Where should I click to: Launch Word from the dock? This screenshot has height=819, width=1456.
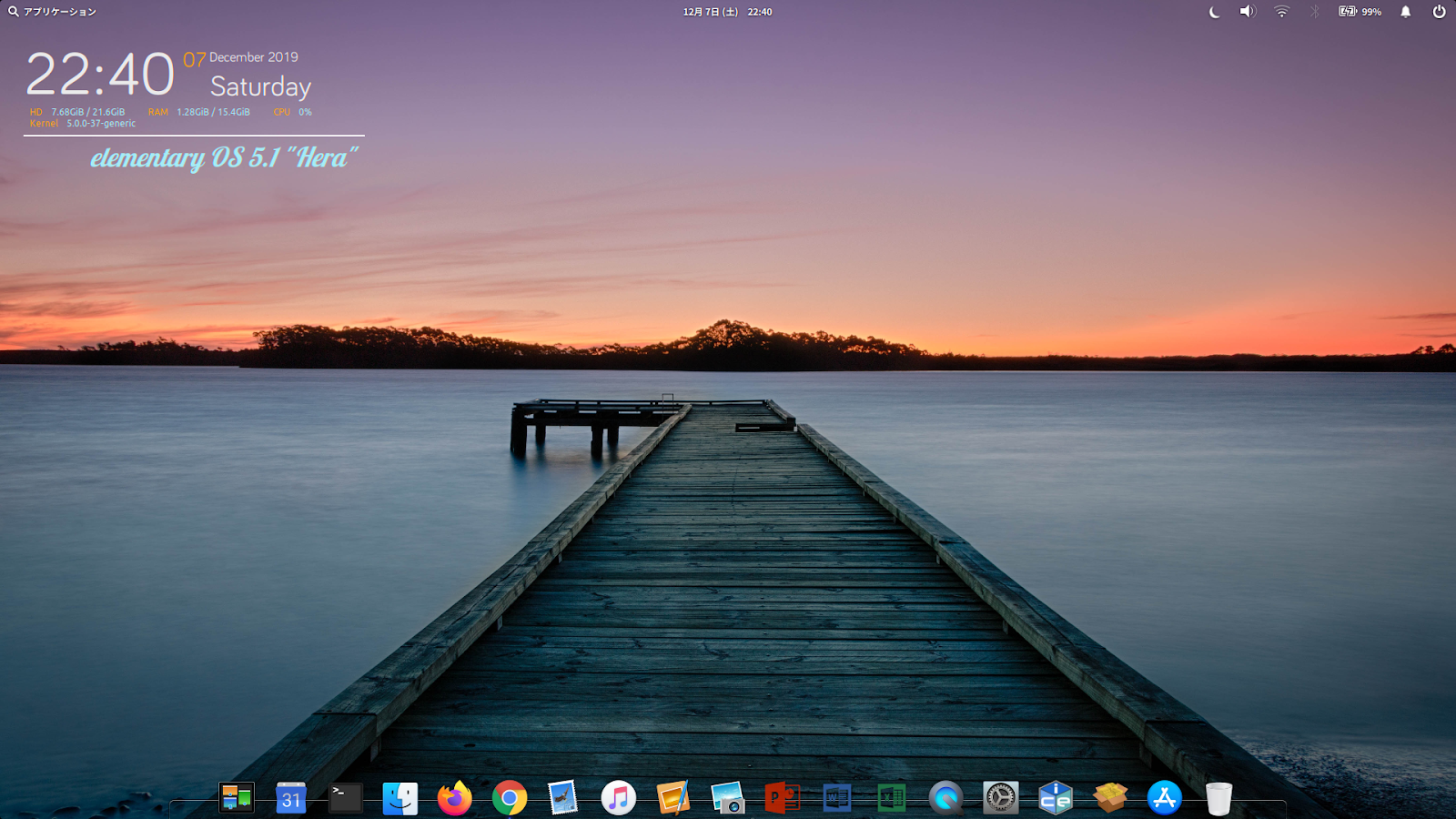(x=837, y=798)
